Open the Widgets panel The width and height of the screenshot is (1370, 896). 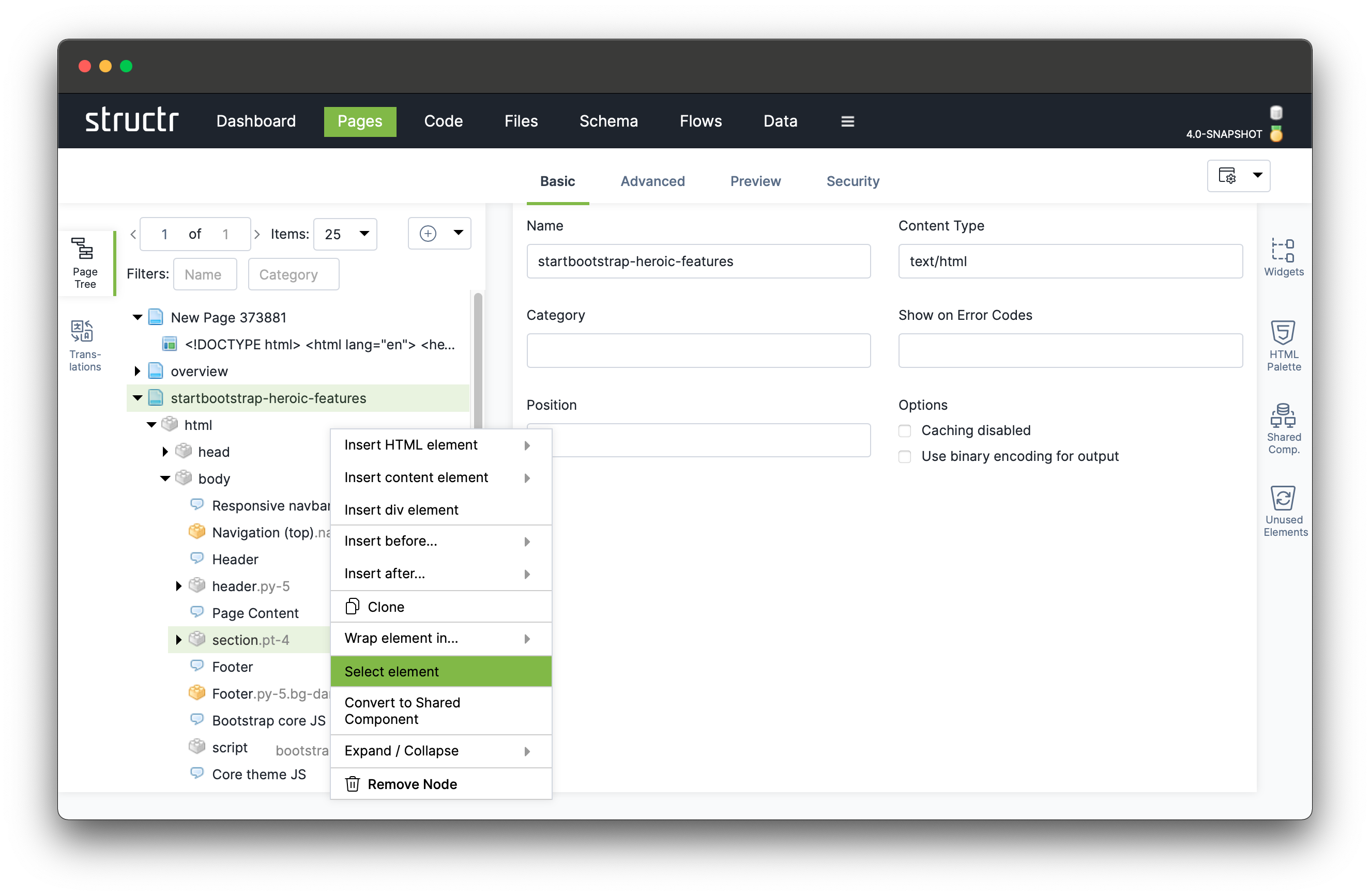(x=1284, y=257)
